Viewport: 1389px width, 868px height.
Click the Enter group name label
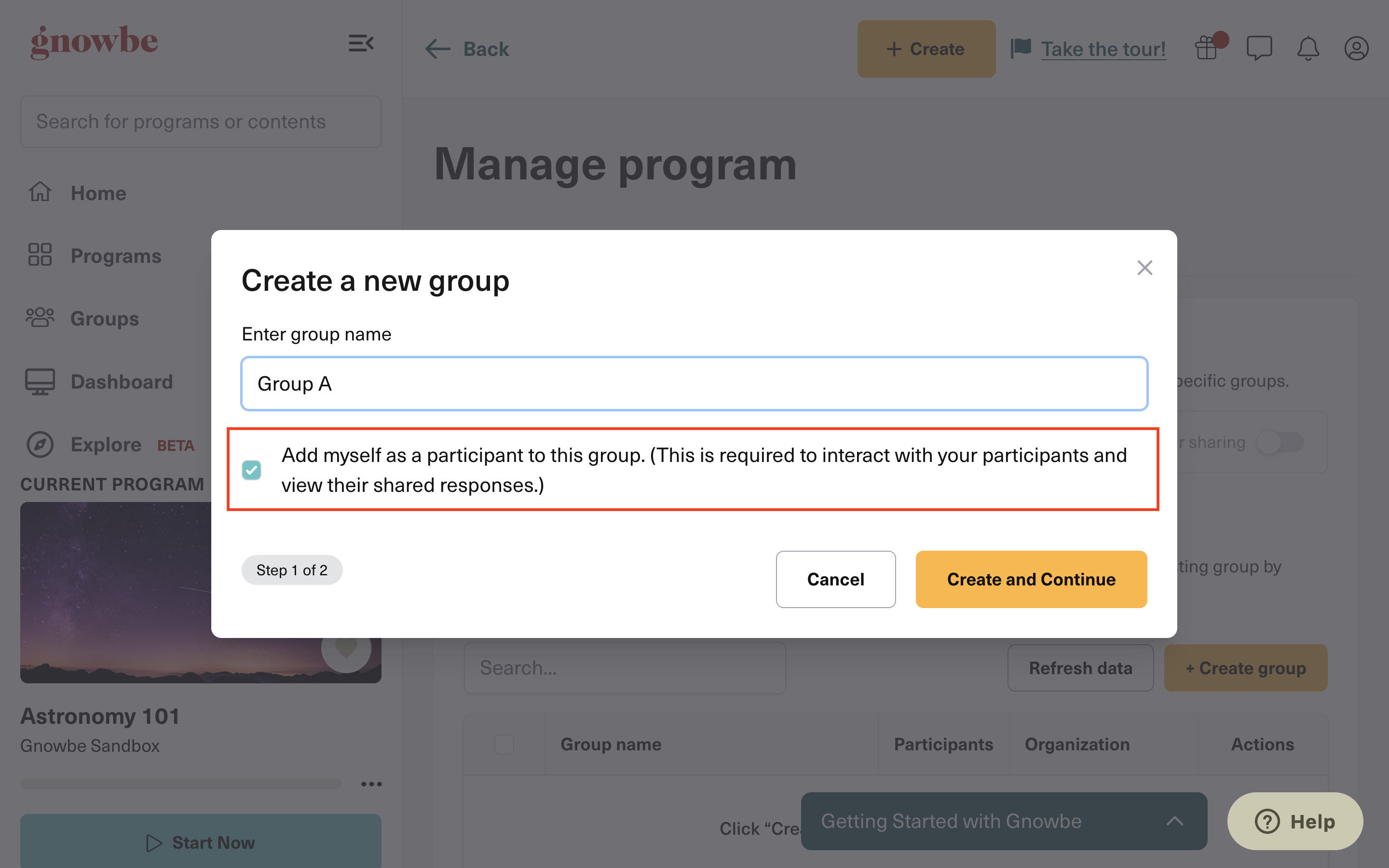(316, 334)
